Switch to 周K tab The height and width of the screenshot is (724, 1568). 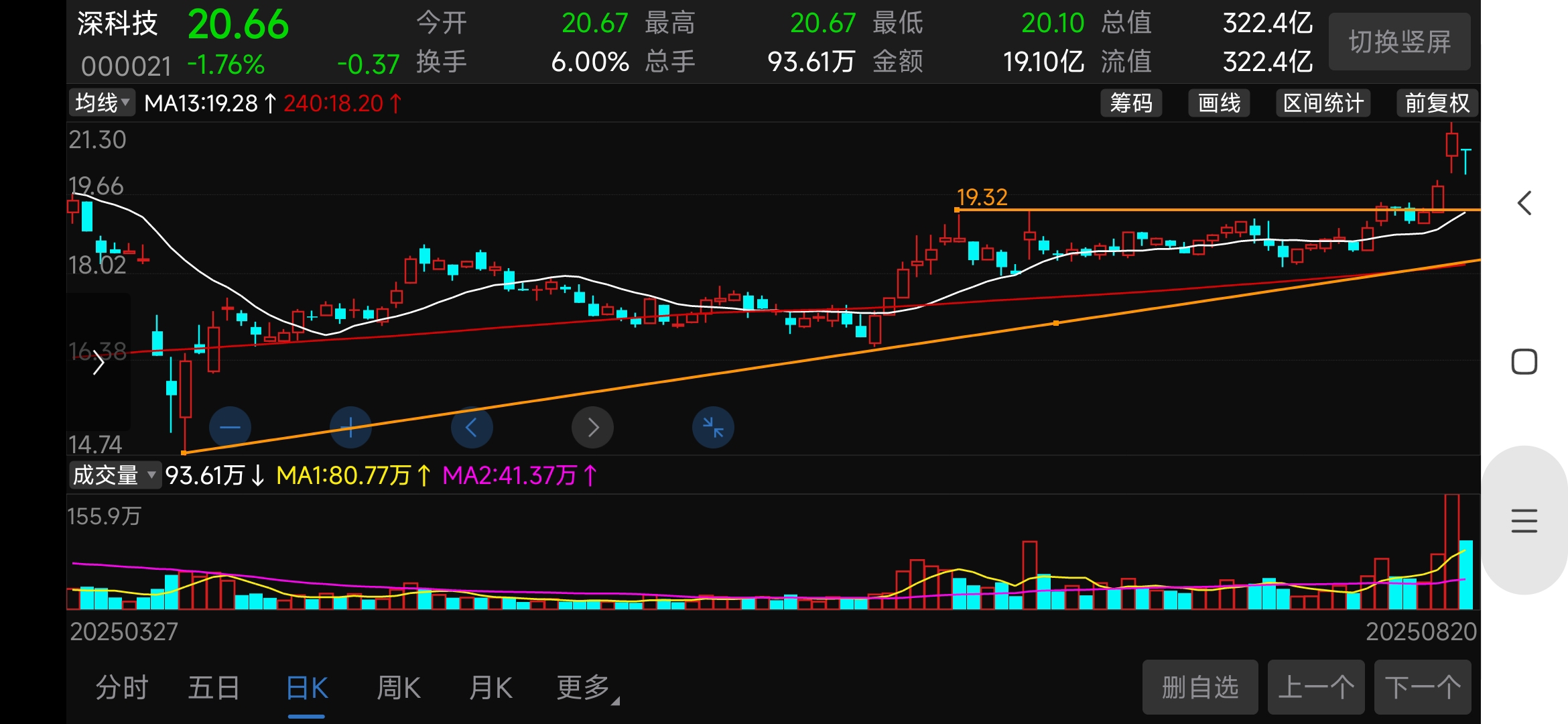pos(399,688)
